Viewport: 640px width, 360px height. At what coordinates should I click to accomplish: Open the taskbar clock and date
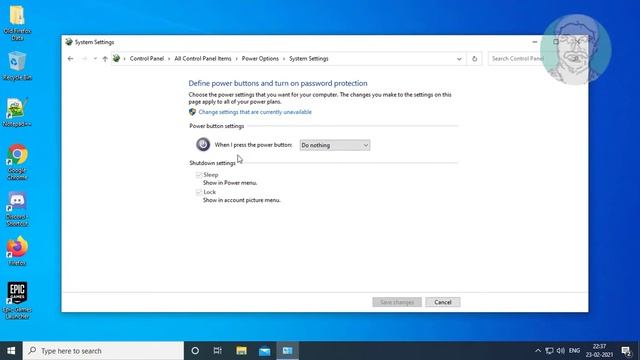(x=599, y=351)
